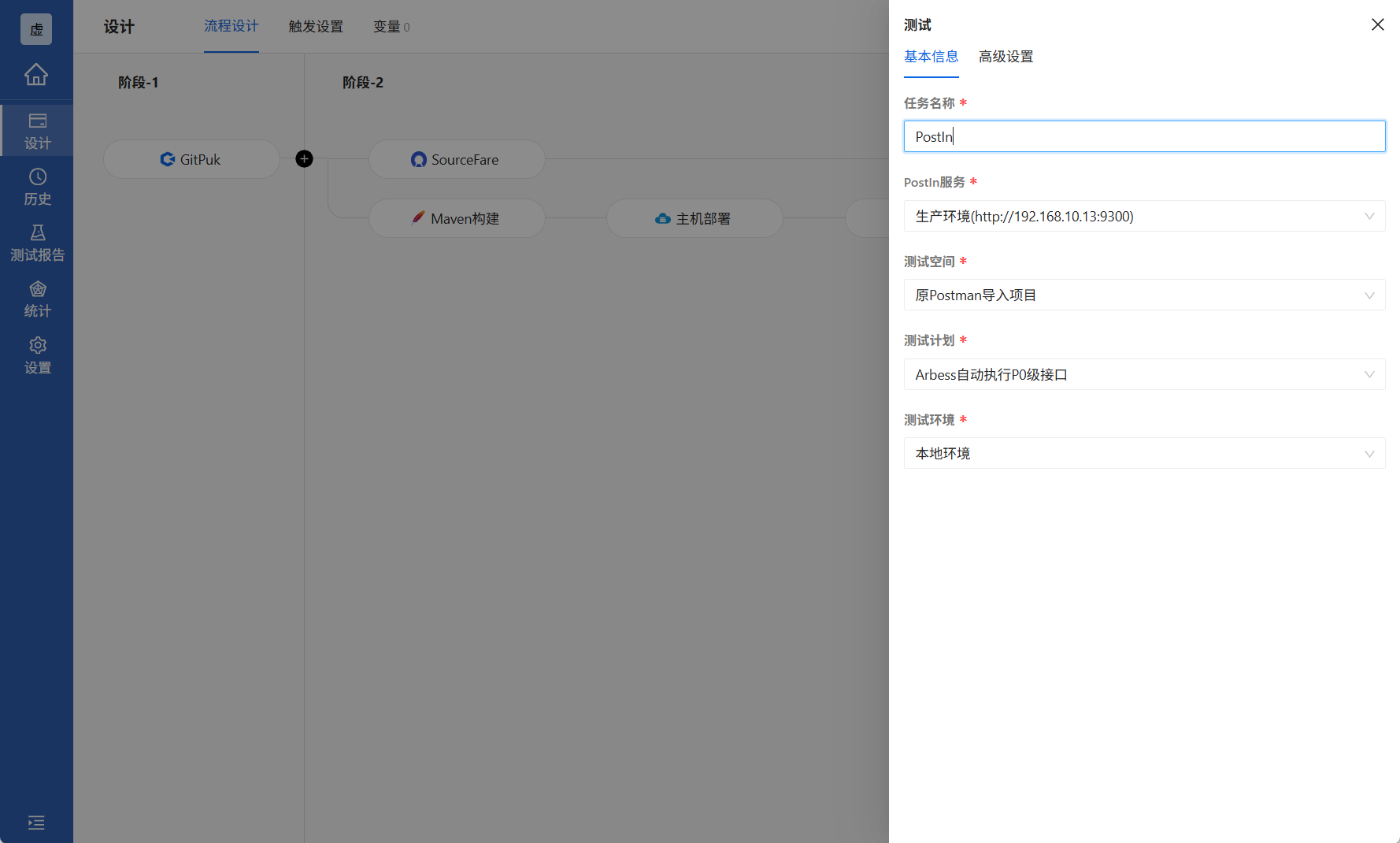Click the SourceFare logo icon
The width and height of the screenshot is (1400, 843).
click(x=419, y=159)
